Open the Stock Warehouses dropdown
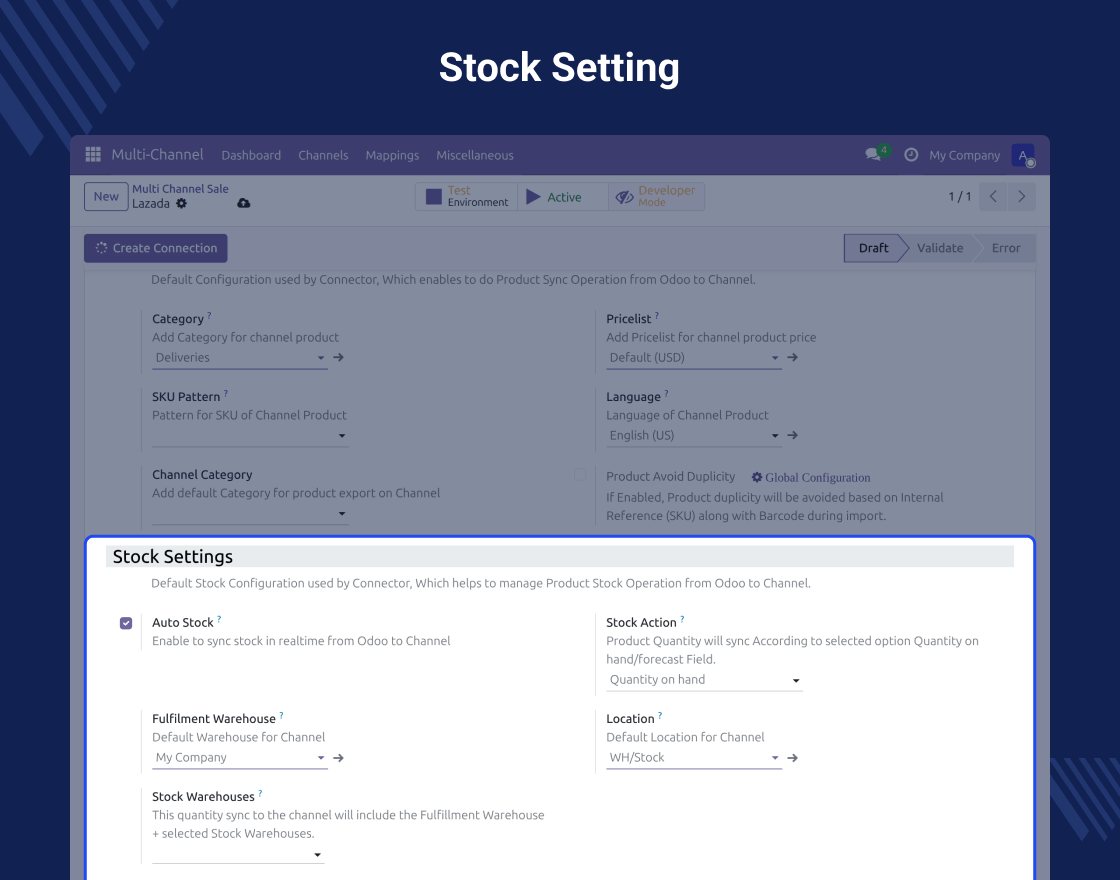Screen dimensions: 1120x880 (x=238, y=854)
